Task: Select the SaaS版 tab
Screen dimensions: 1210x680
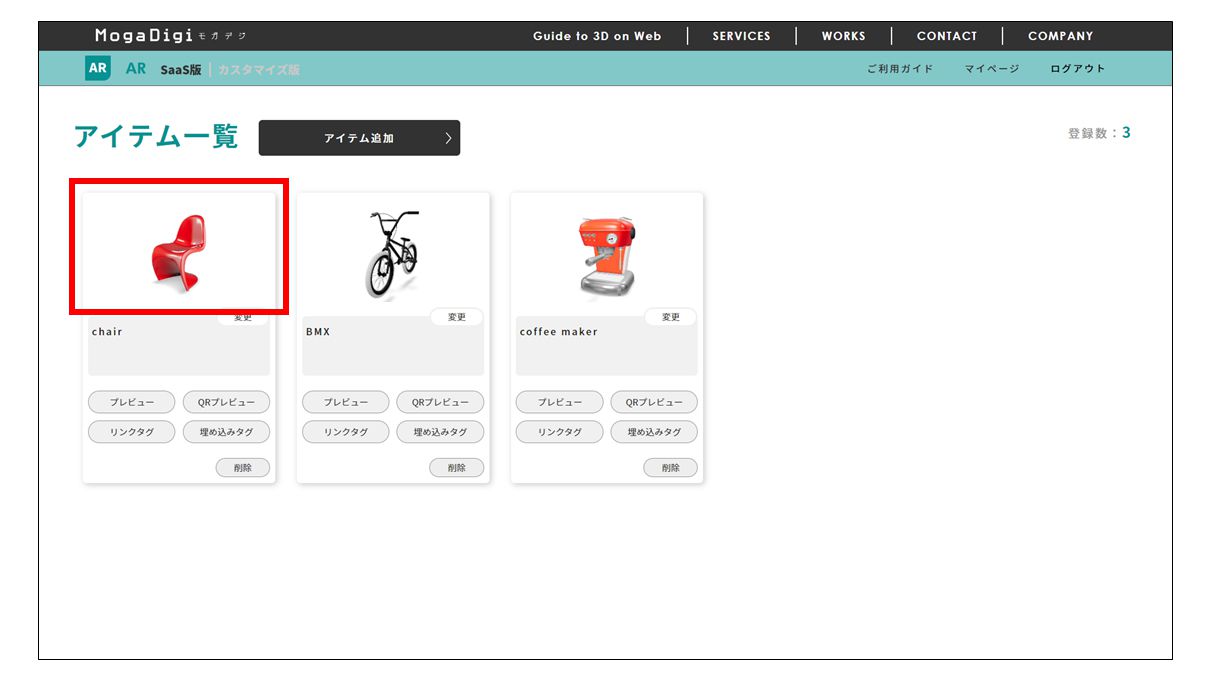Action: [x=180, y=70]
